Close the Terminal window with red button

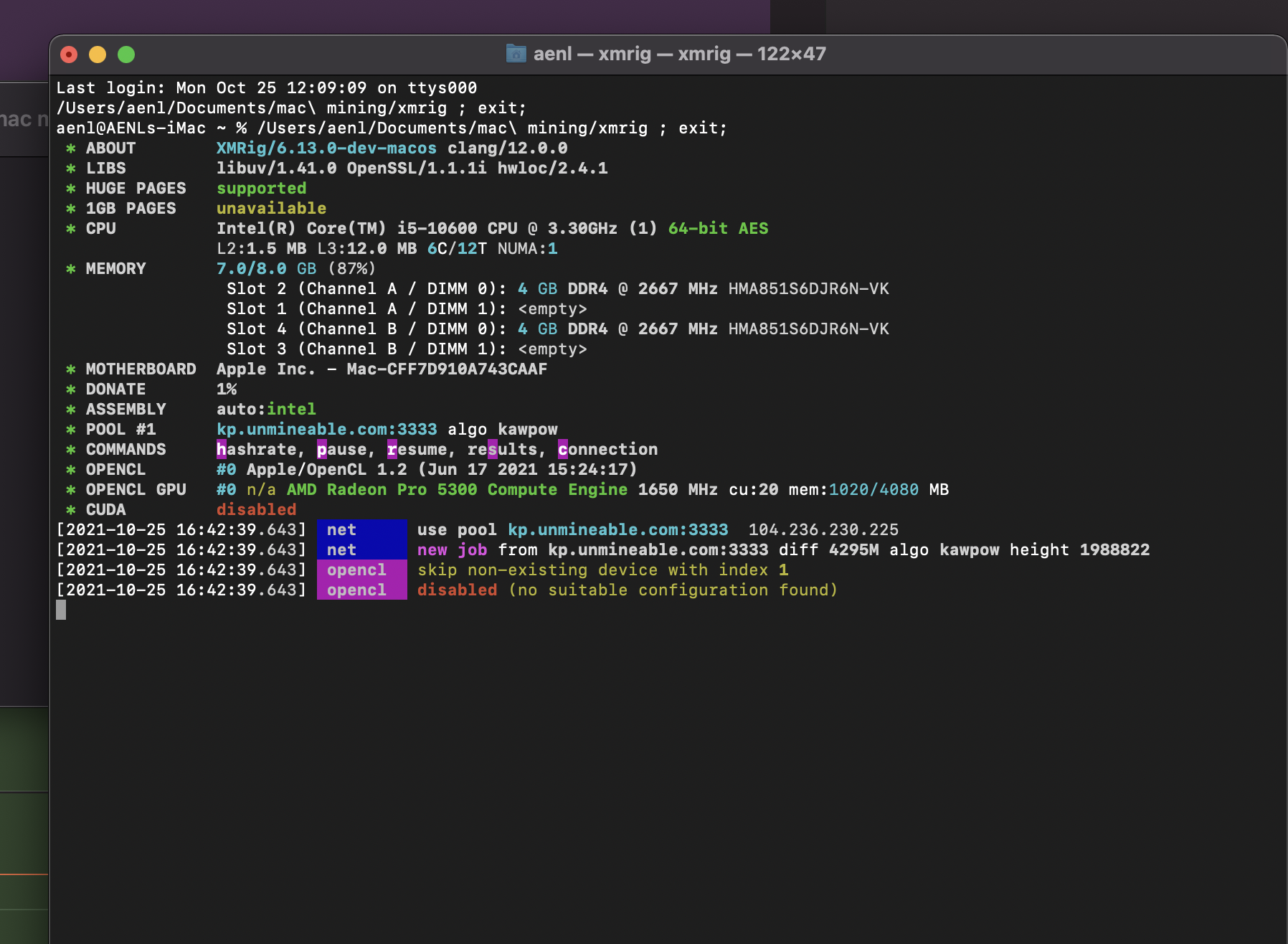click(69, 55)
